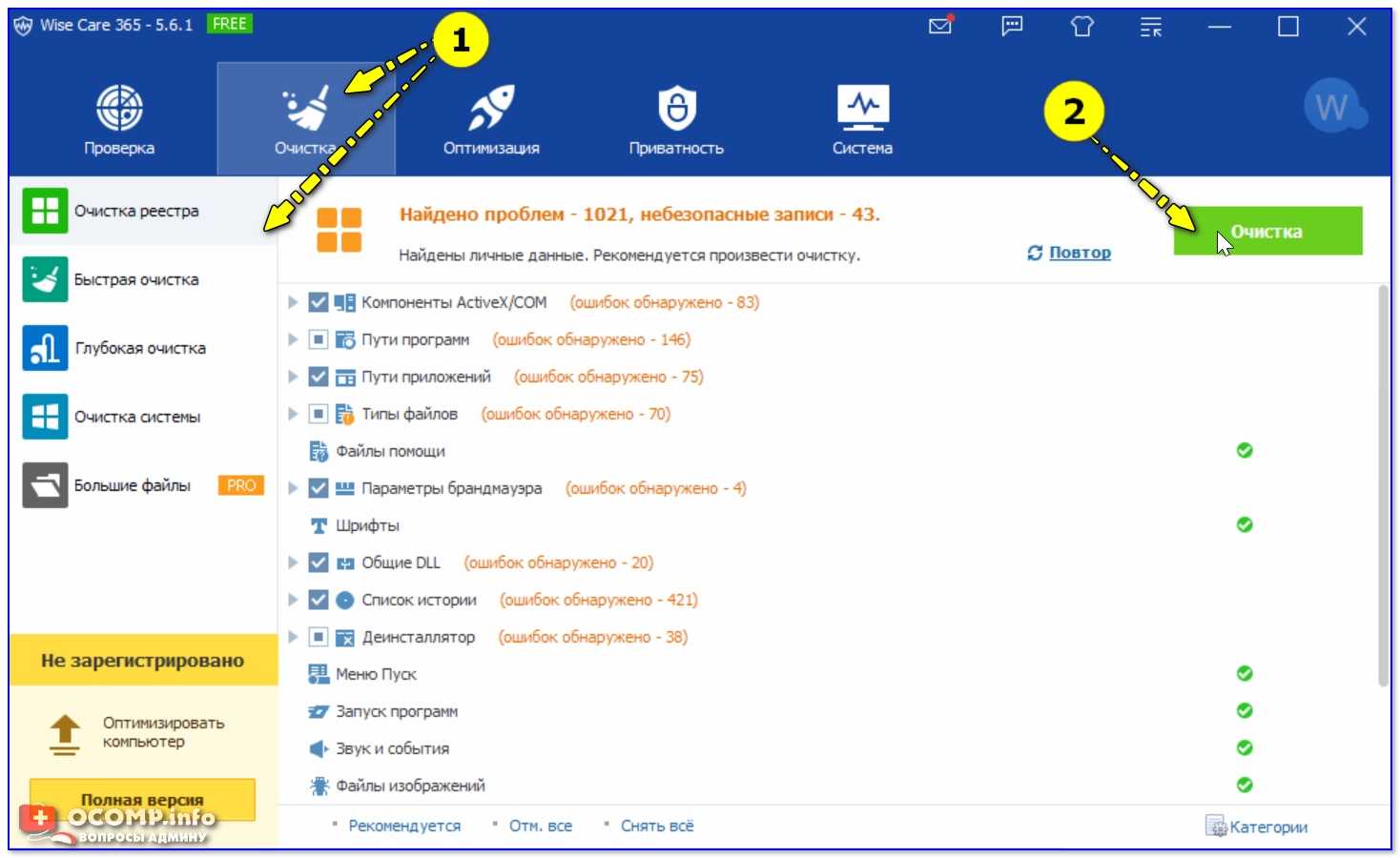Click the Деинсталлятор category icon
This screenshot has height=858, width=1400.
point(344,638)
